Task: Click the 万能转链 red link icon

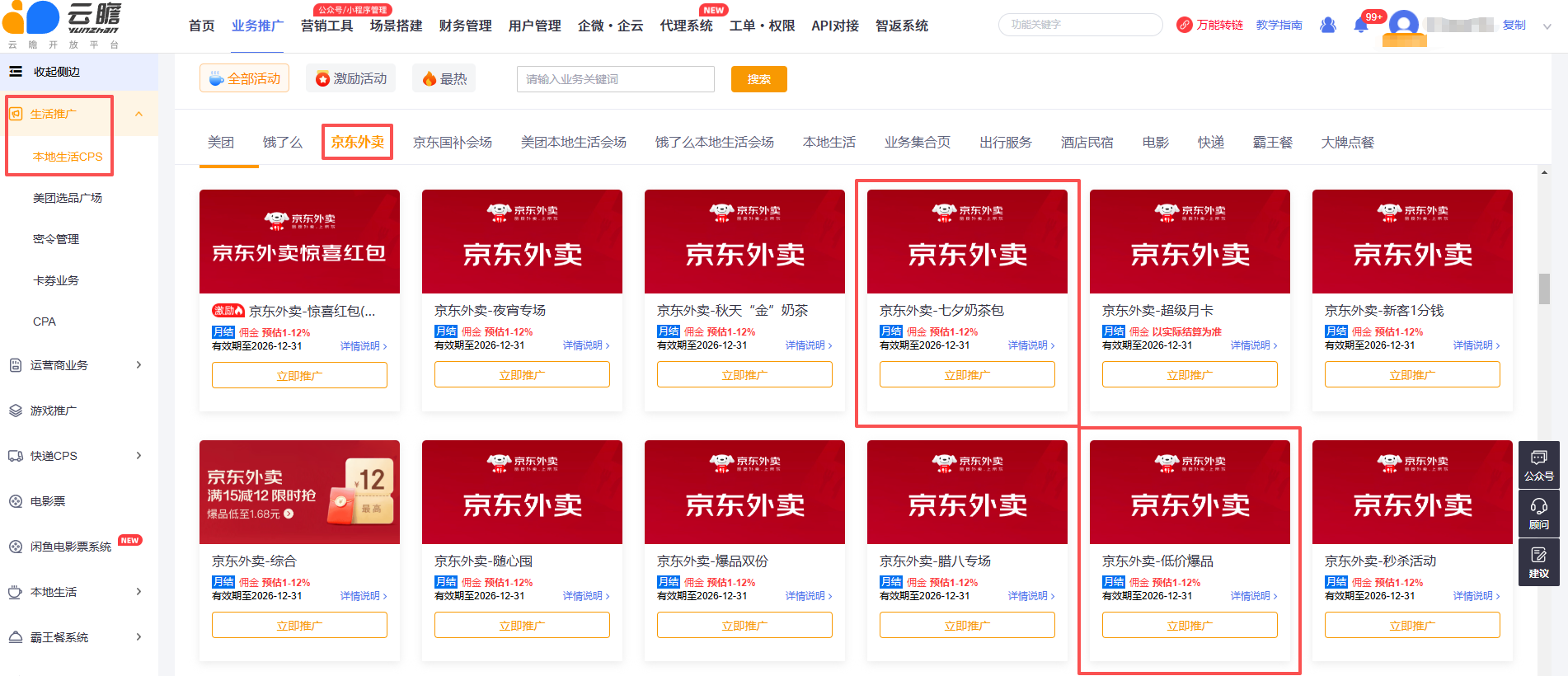Action: click(1185, 25)
